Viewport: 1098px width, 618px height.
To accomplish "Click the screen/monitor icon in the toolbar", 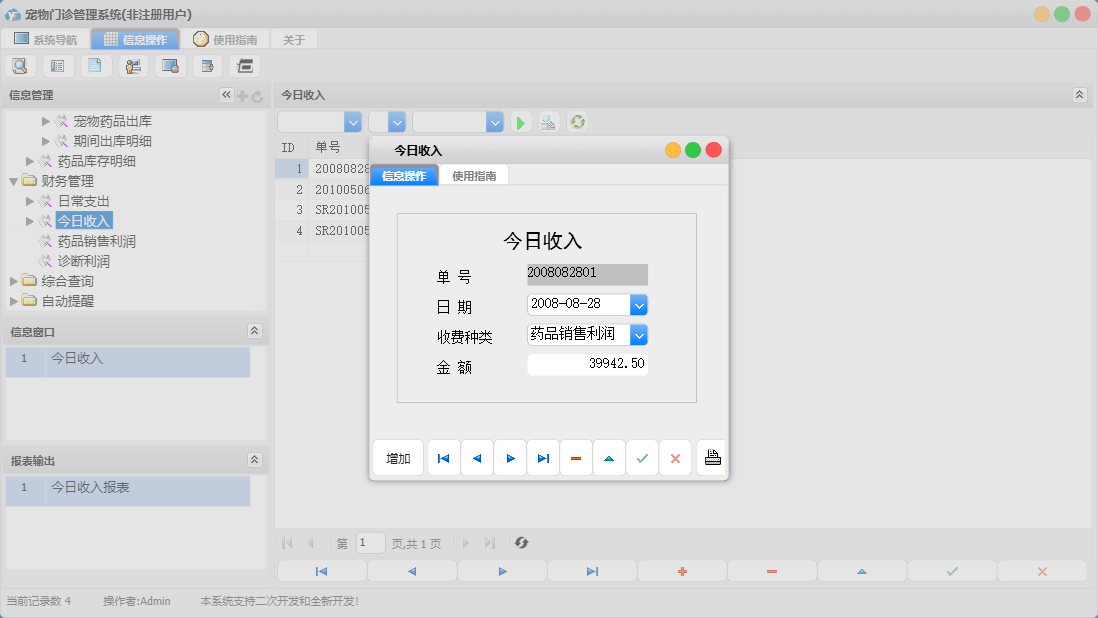I will tap(170, 65).
